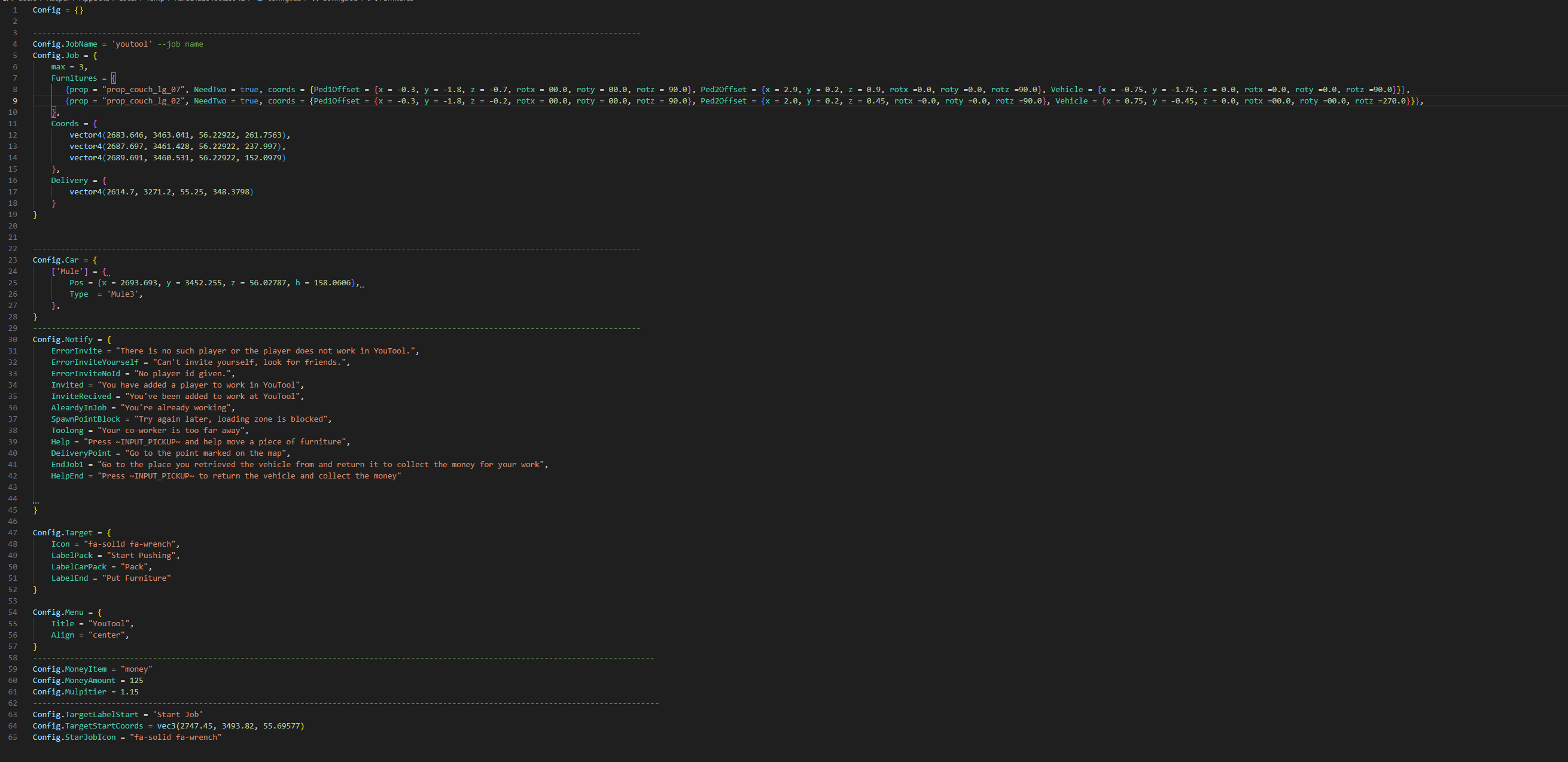1568x762 pixels.
Task: Click vector4 starting with 2614.7
Action: [162, 192]
